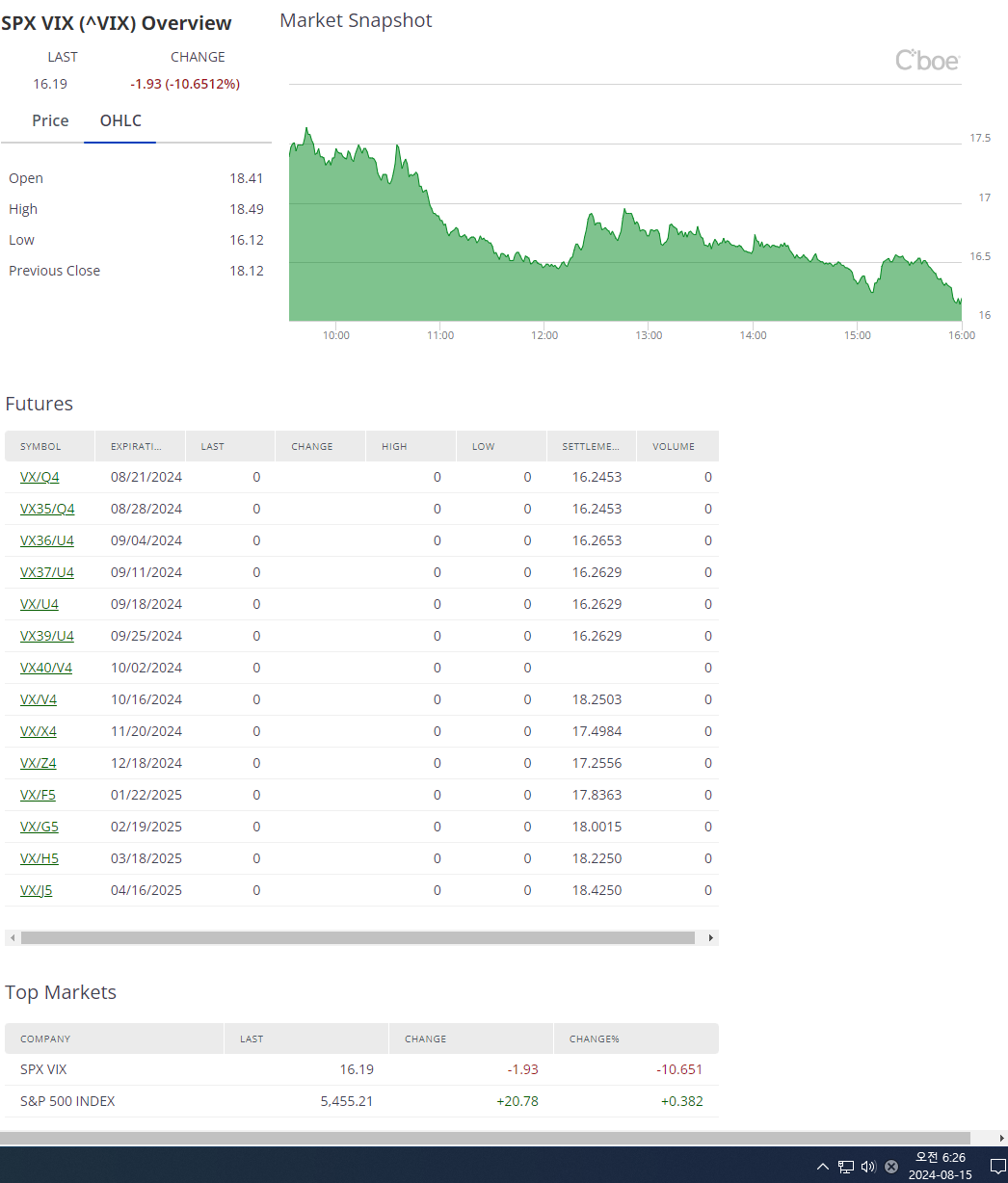Image resolution: width=1008 pixels, height=1183 pixels.
Task: Click the settlement value 17.4984
Action: [x=597, y=731]
